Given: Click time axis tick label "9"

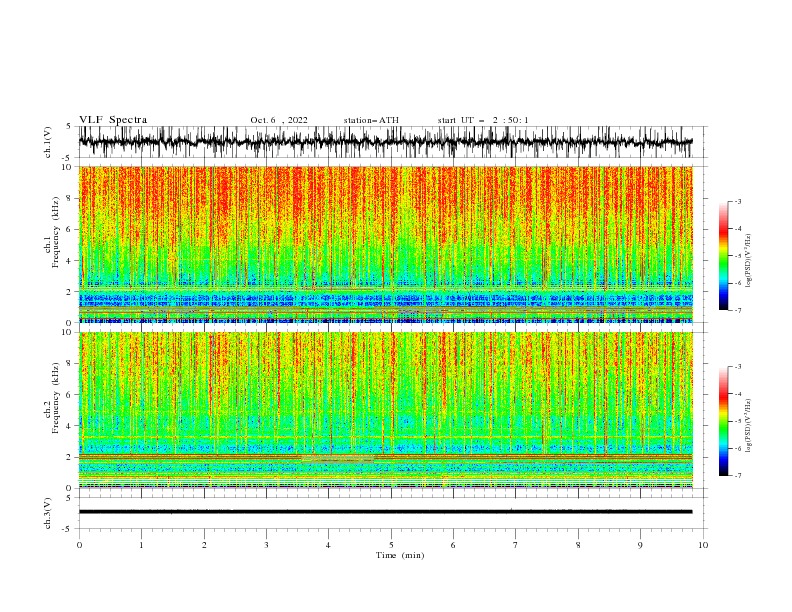Looking at the screenshot, I should [640, 545].
